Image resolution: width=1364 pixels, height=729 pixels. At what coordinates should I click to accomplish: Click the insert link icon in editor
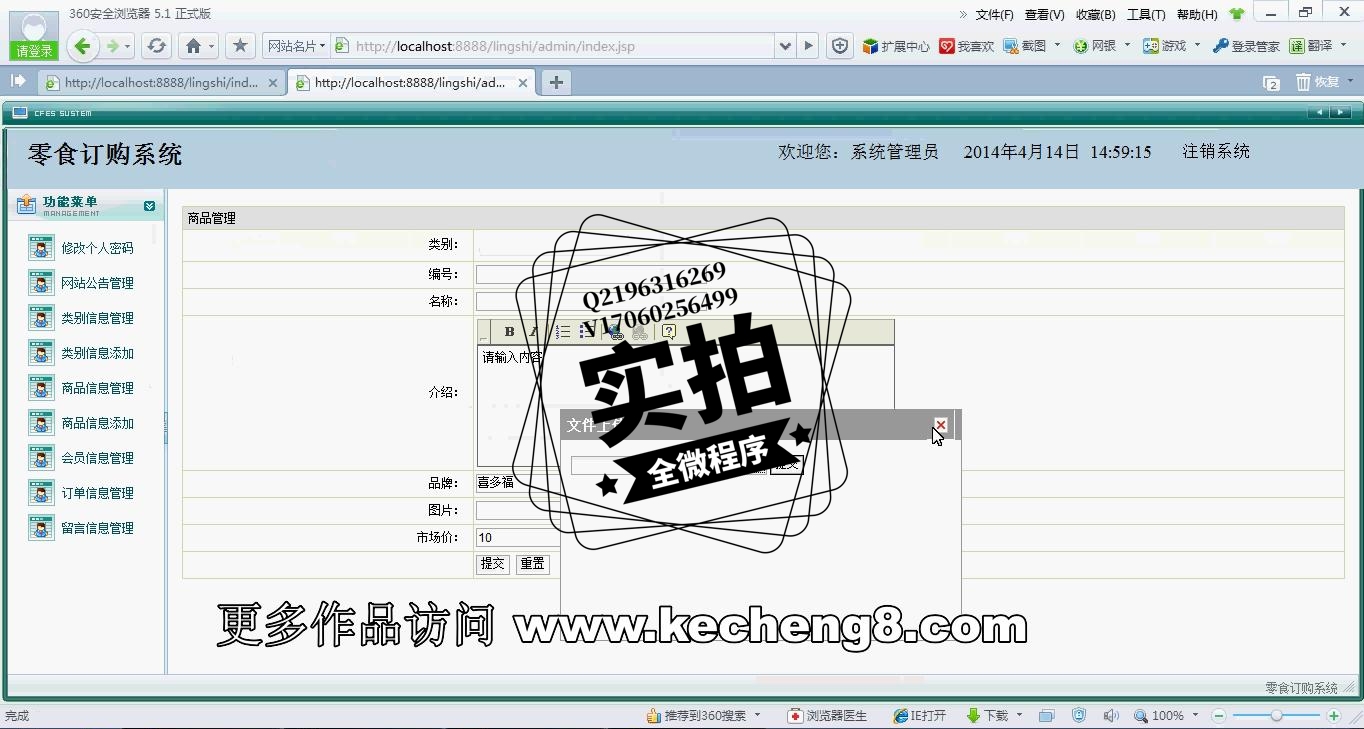(x=616, y=332)
